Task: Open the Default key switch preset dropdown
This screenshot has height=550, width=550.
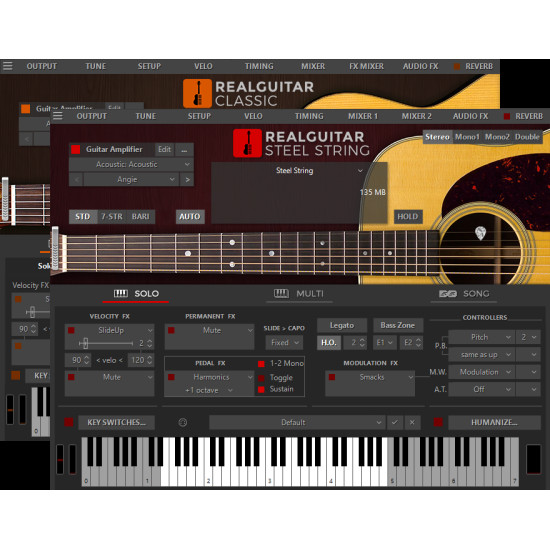Action: (297, 422)
